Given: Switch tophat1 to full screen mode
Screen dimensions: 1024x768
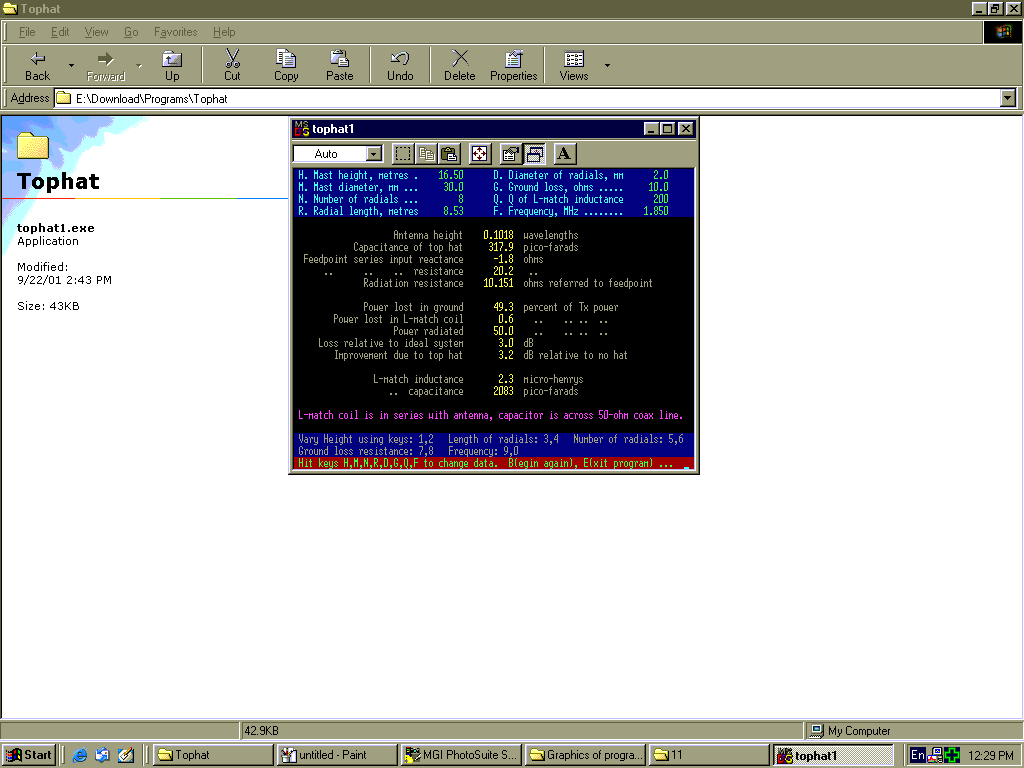Looking at the screenshot, I should [x=480, y=154].
